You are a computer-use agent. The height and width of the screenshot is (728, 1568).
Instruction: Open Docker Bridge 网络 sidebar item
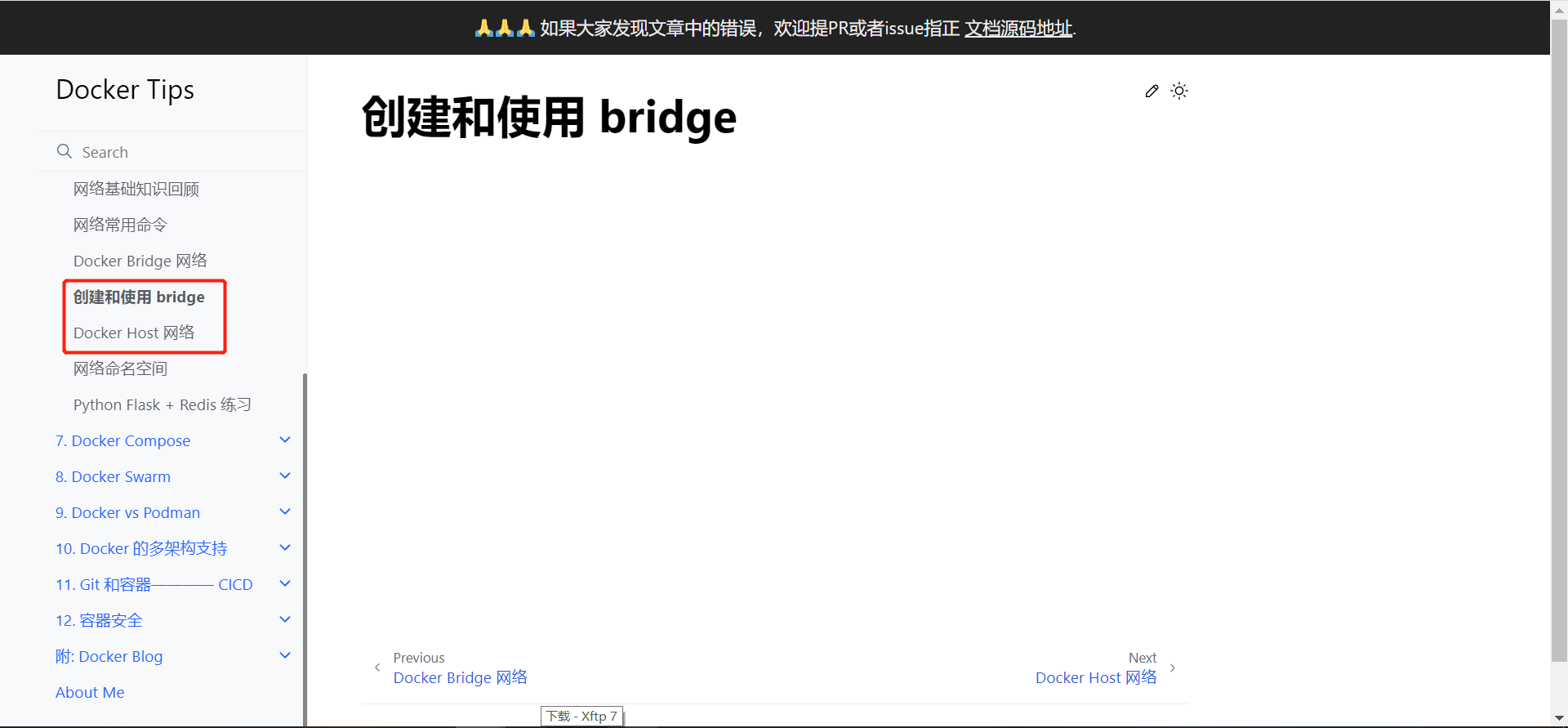click(x=140, y=261)
